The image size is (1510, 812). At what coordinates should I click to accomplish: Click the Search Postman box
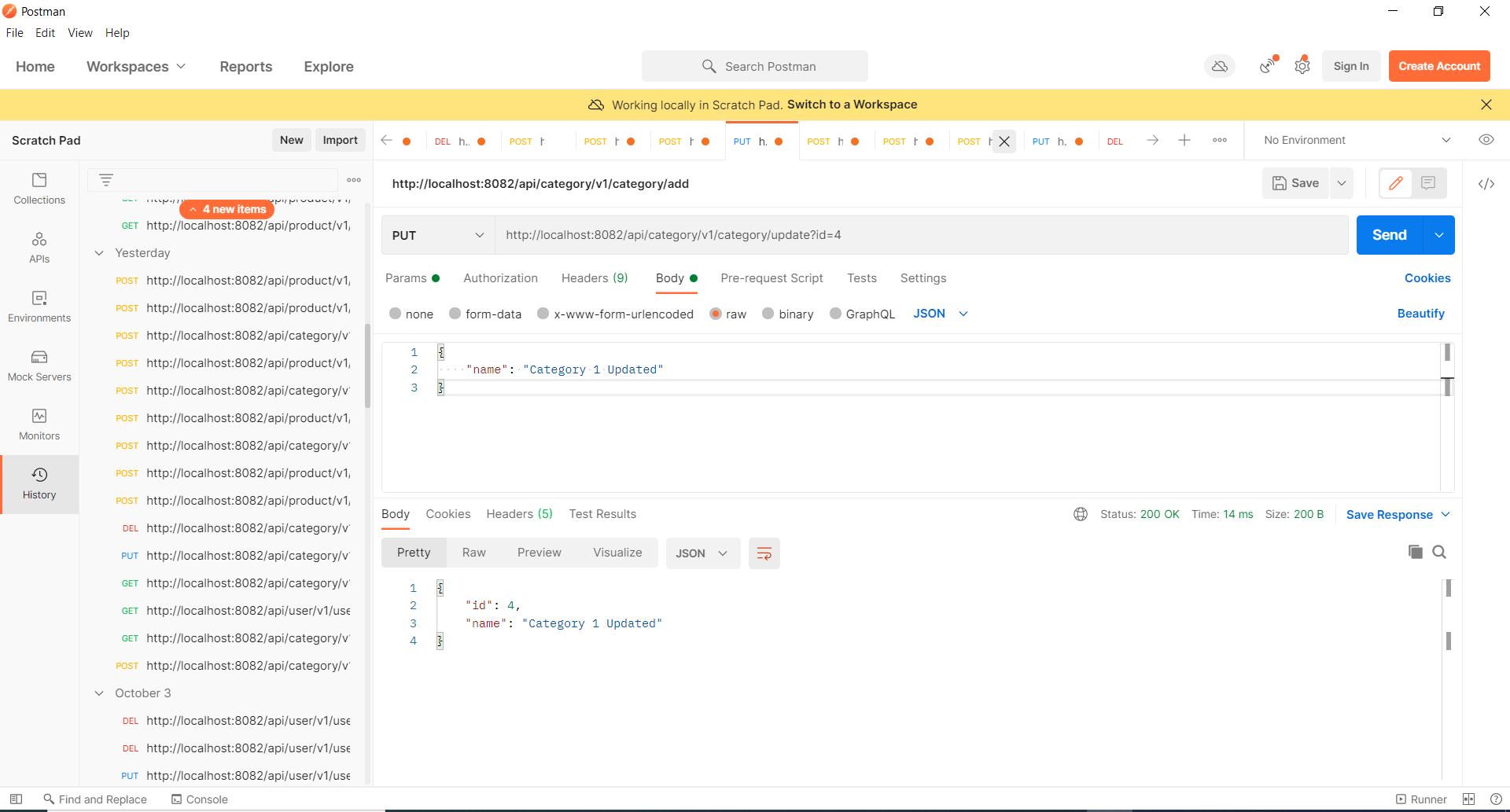(755, 67)
